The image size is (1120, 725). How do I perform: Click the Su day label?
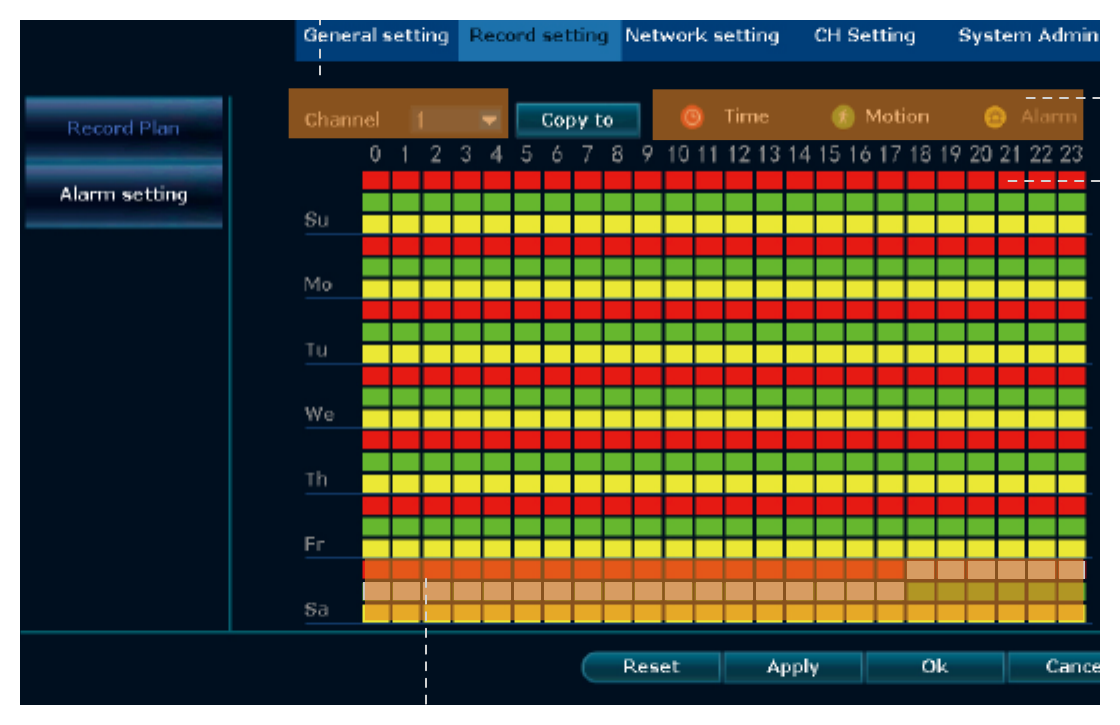pos(317,219)
